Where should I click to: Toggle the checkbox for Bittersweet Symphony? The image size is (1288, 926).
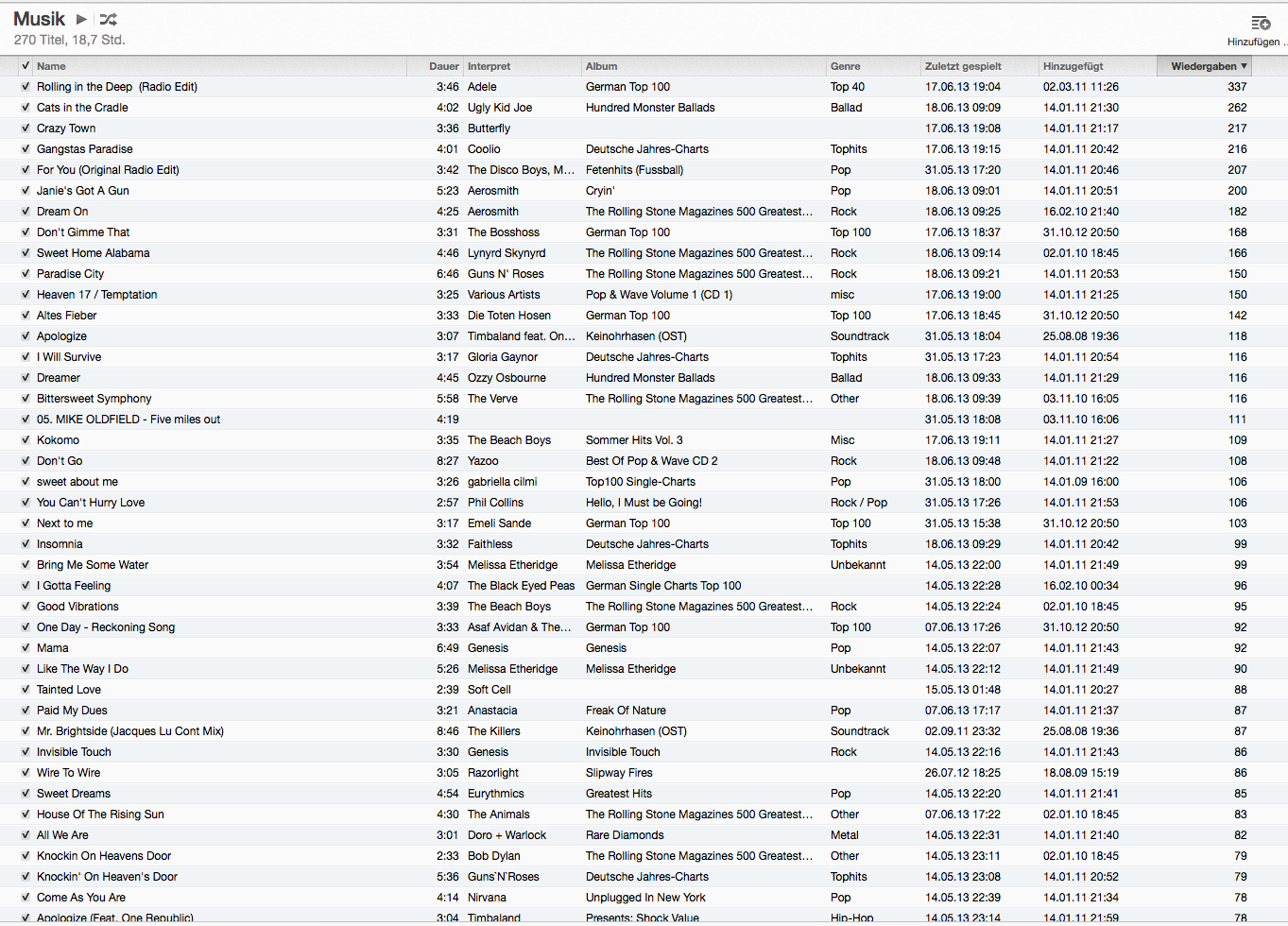tap(26, 399)
